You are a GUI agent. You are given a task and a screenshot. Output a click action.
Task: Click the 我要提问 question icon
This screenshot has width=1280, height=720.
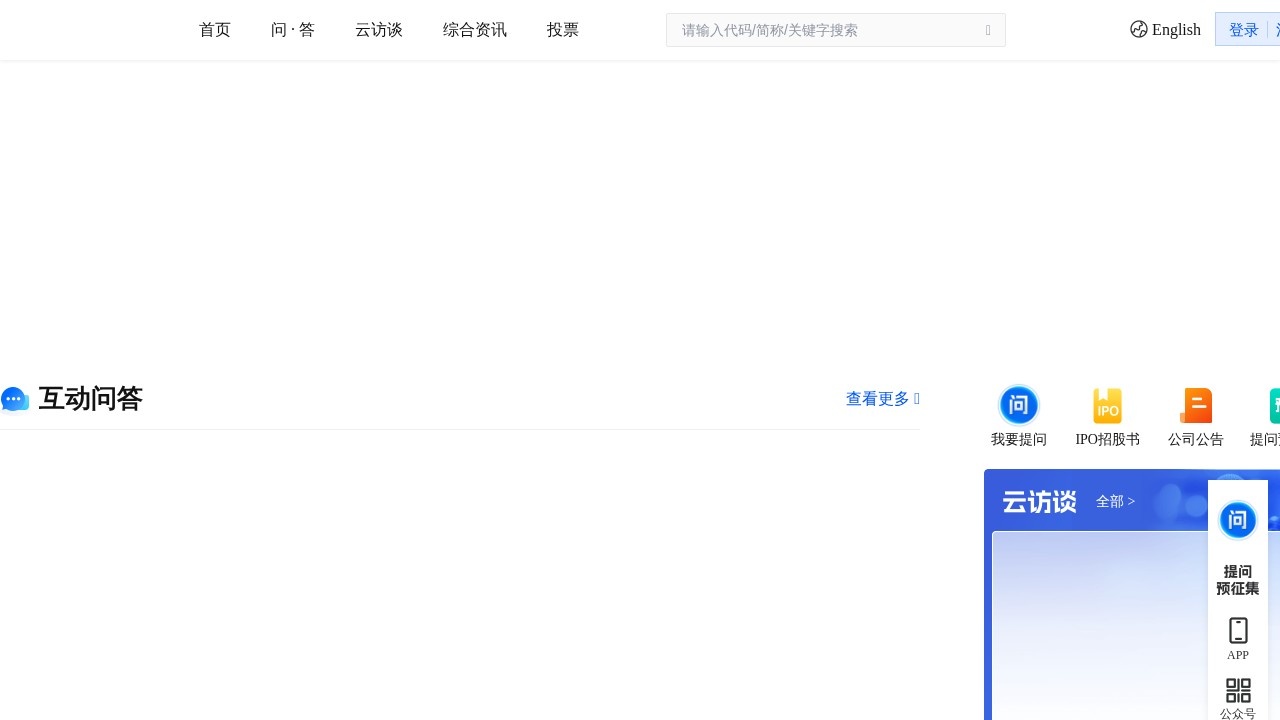tap(1018, 405)
